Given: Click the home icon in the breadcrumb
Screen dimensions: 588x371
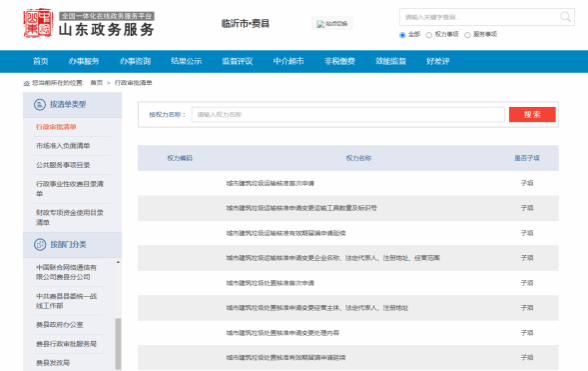Looking at the screenshot, I should point(26,83).
